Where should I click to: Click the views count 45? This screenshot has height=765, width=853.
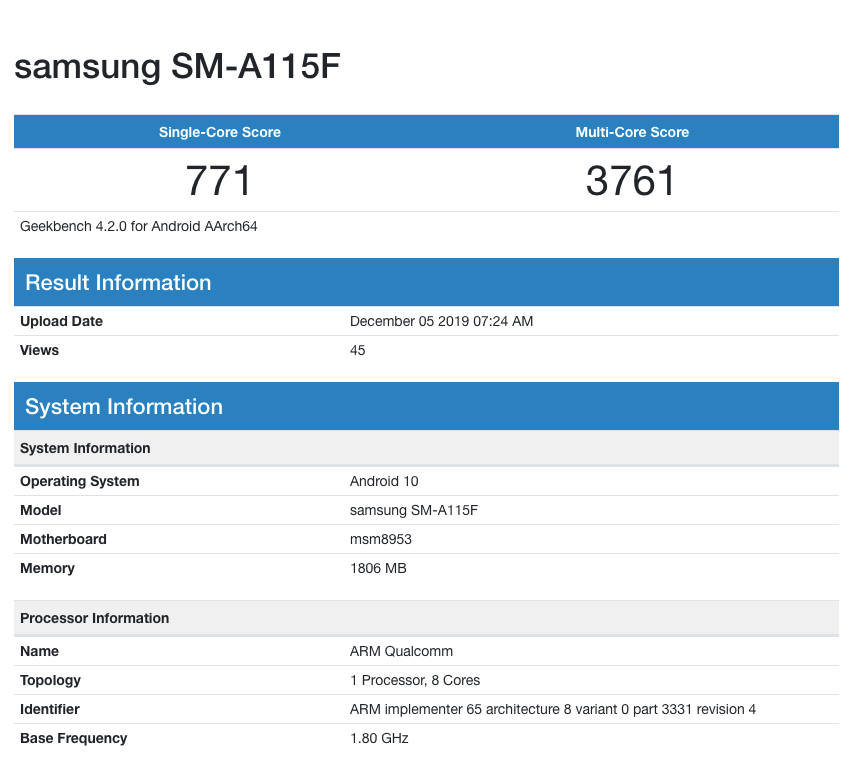357,350
